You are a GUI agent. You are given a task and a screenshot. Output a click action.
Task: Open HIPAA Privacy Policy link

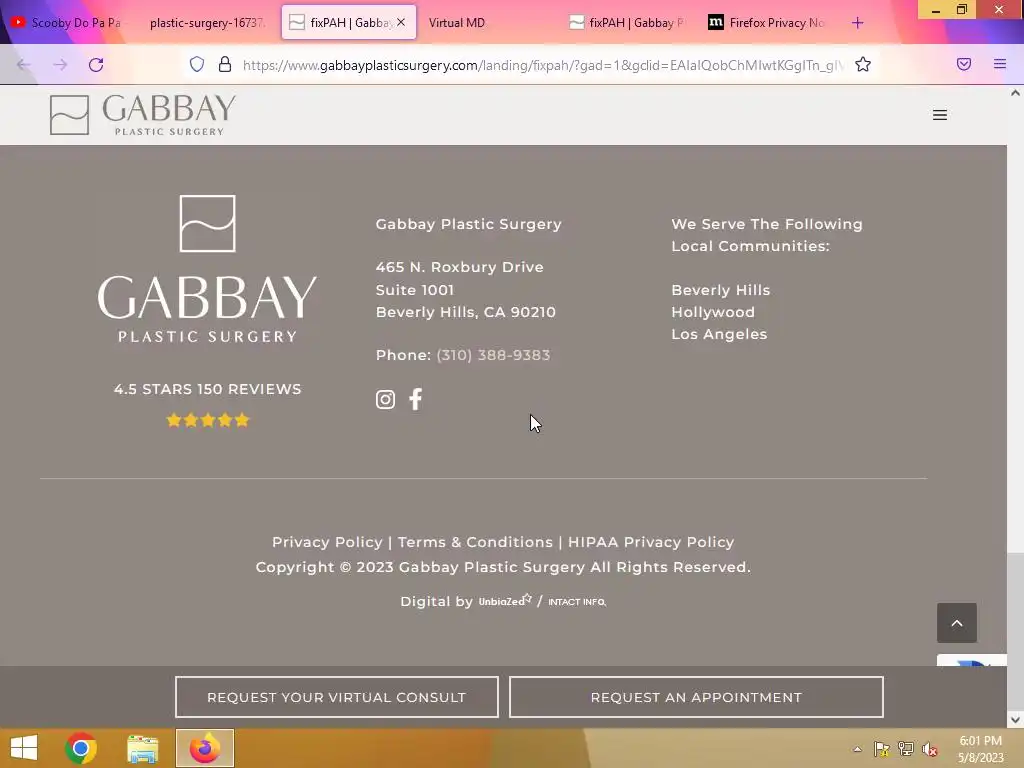[651, 542]
